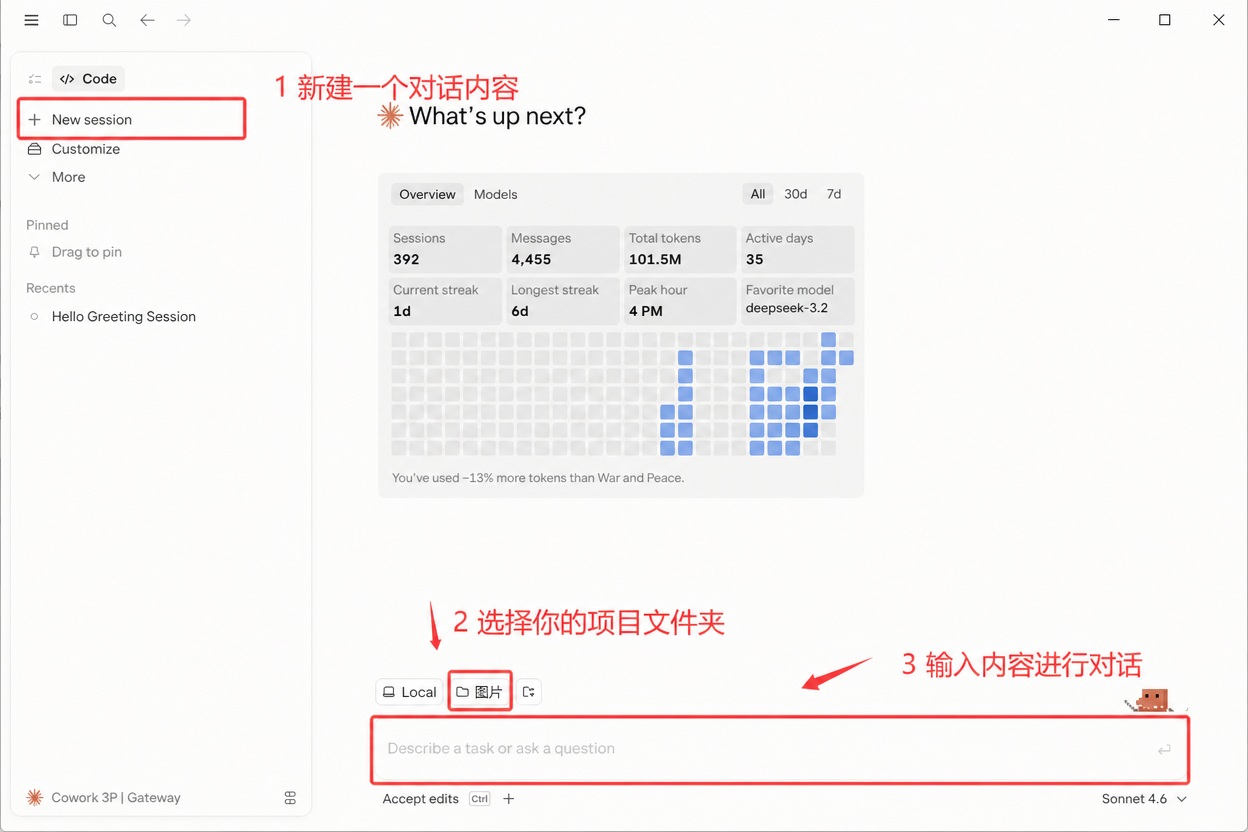
Task: Click the Local environment button
Action: [410, 692]
